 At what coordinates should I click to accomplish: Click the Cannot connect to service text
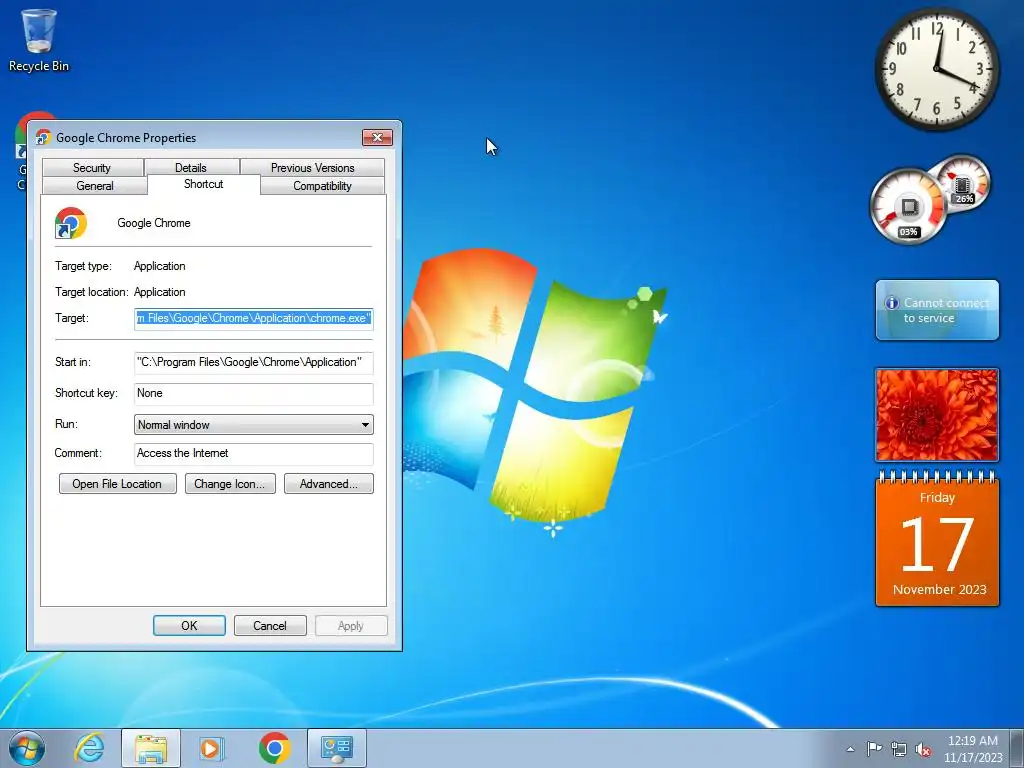(x=946, y=310)
